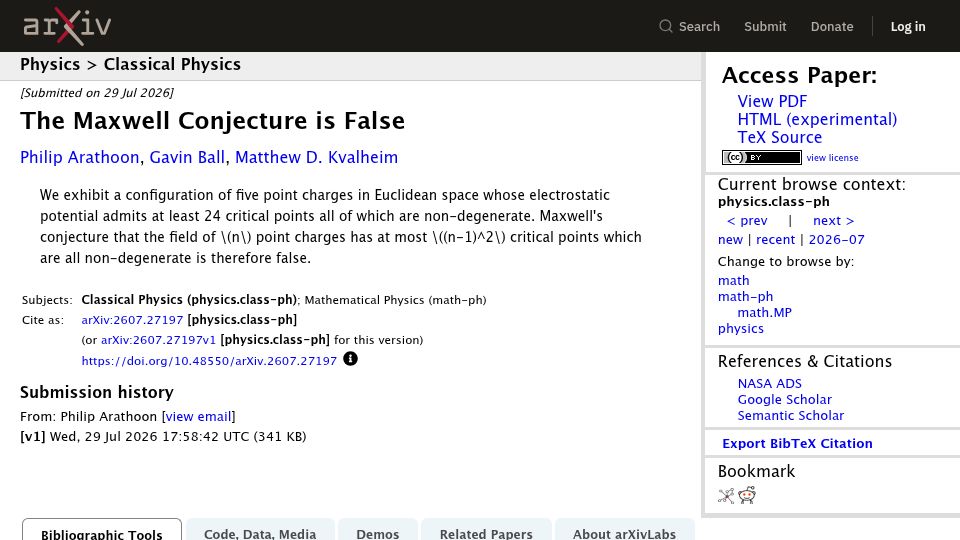Image resolution: width=960 pixels, height=540 pixels.
Task: Open author Matthew D. Kvalheim's page
Action: pyautogui.click(x=317, y=157)
